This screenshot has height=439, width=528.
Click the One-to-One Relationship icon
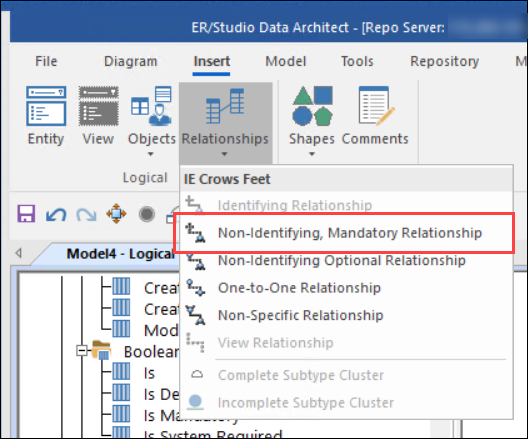pyautogui.click(x=195, y=288)
